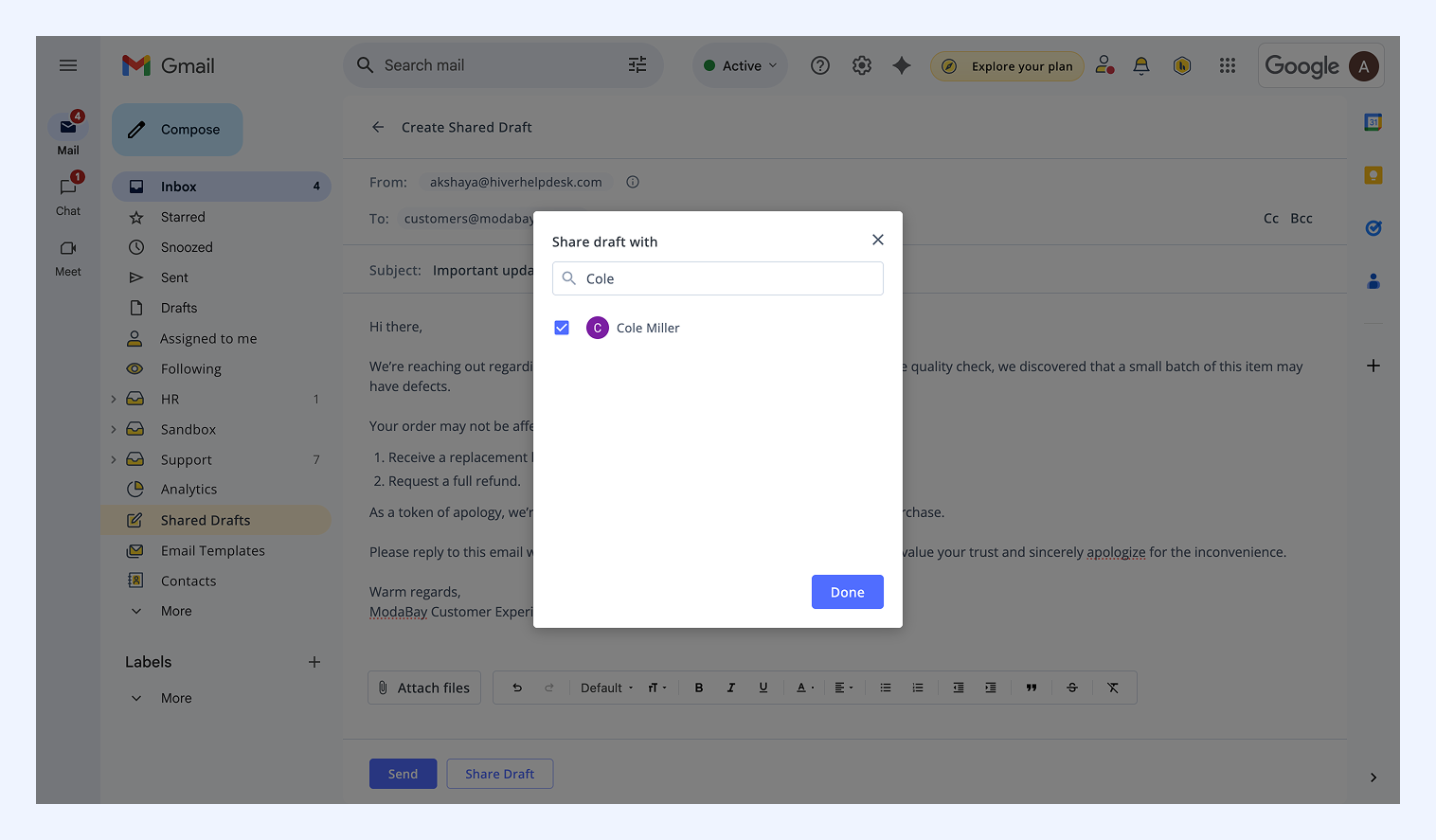The height and width of the screenshot is (840, 1436).
Task: Insert a blockquote in the draft
Action: tap(1032, 688)
